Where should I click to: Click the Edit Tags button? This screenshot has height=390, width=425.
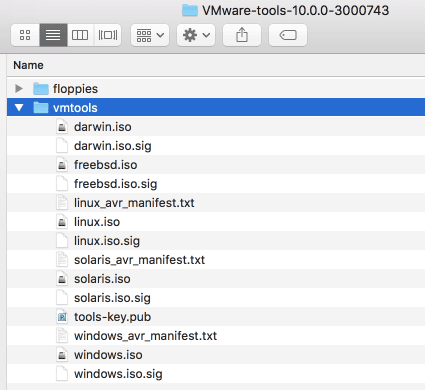(x=288, y=35)
